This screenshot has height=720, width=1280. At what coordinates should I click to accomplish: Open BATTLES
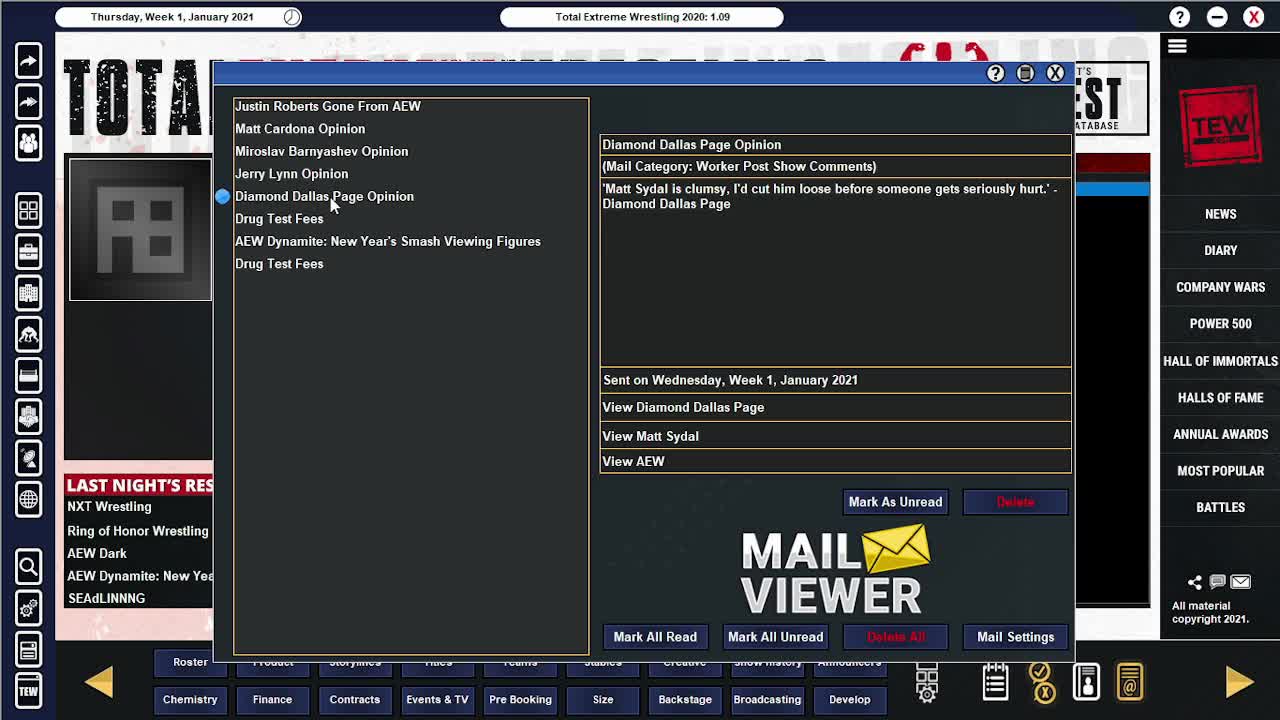[x=1220, y=508]
